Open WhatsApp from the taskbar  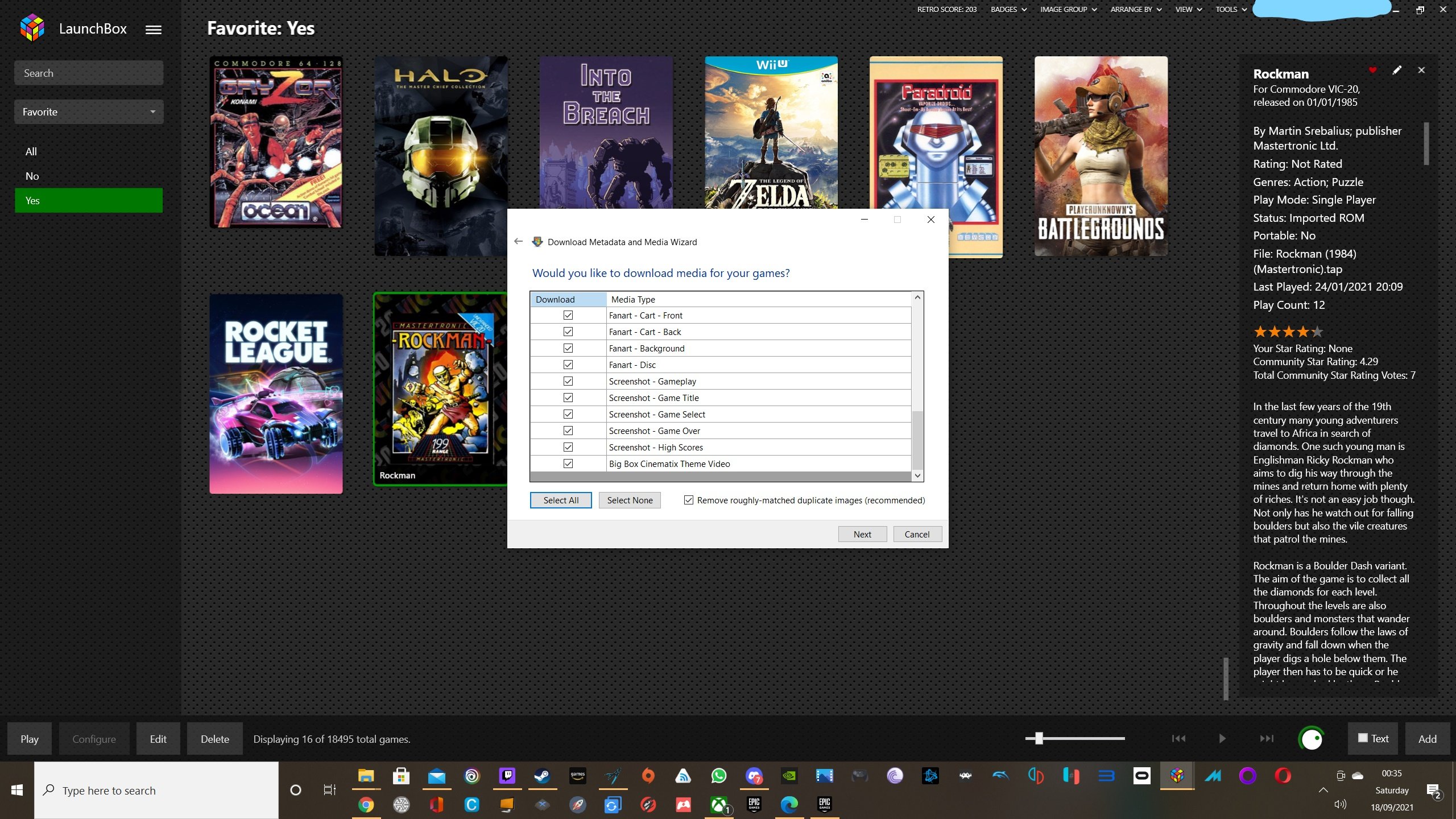tap(719, 776)
